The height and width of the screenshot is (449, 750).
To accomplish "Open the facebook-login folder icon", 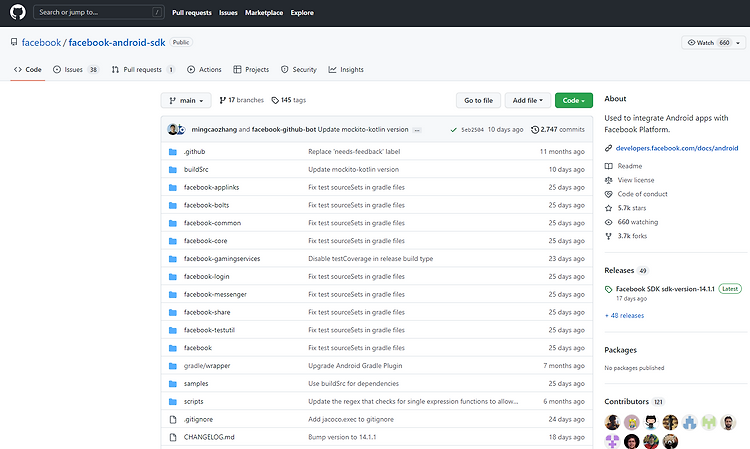I will (x=173, y=277).
